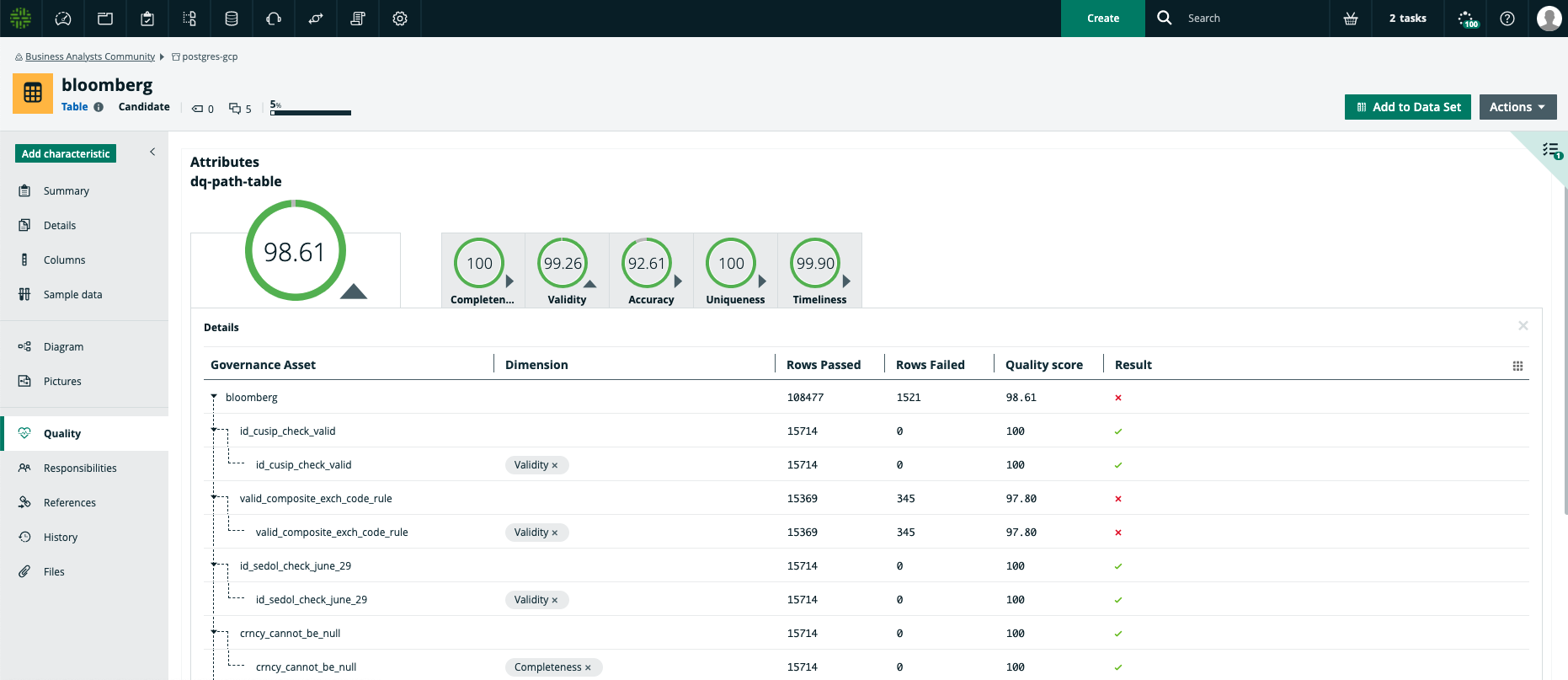
Task: Click the info icon next to Table
Action: tap(99, 107)
